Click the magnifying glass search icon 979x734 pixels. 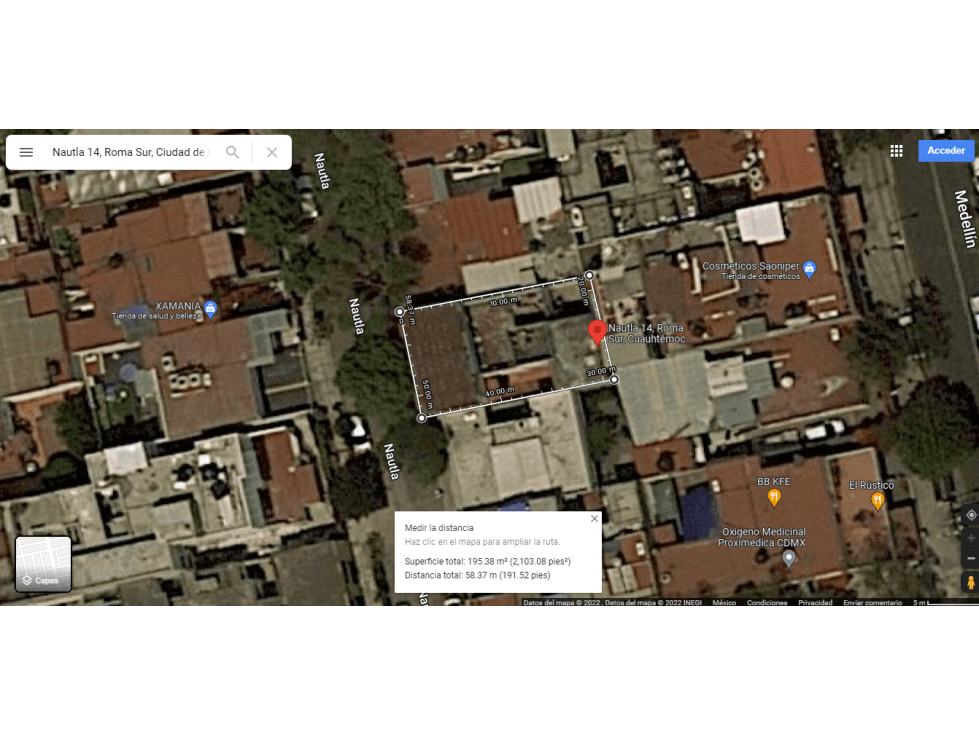click(x=232, y=152)
